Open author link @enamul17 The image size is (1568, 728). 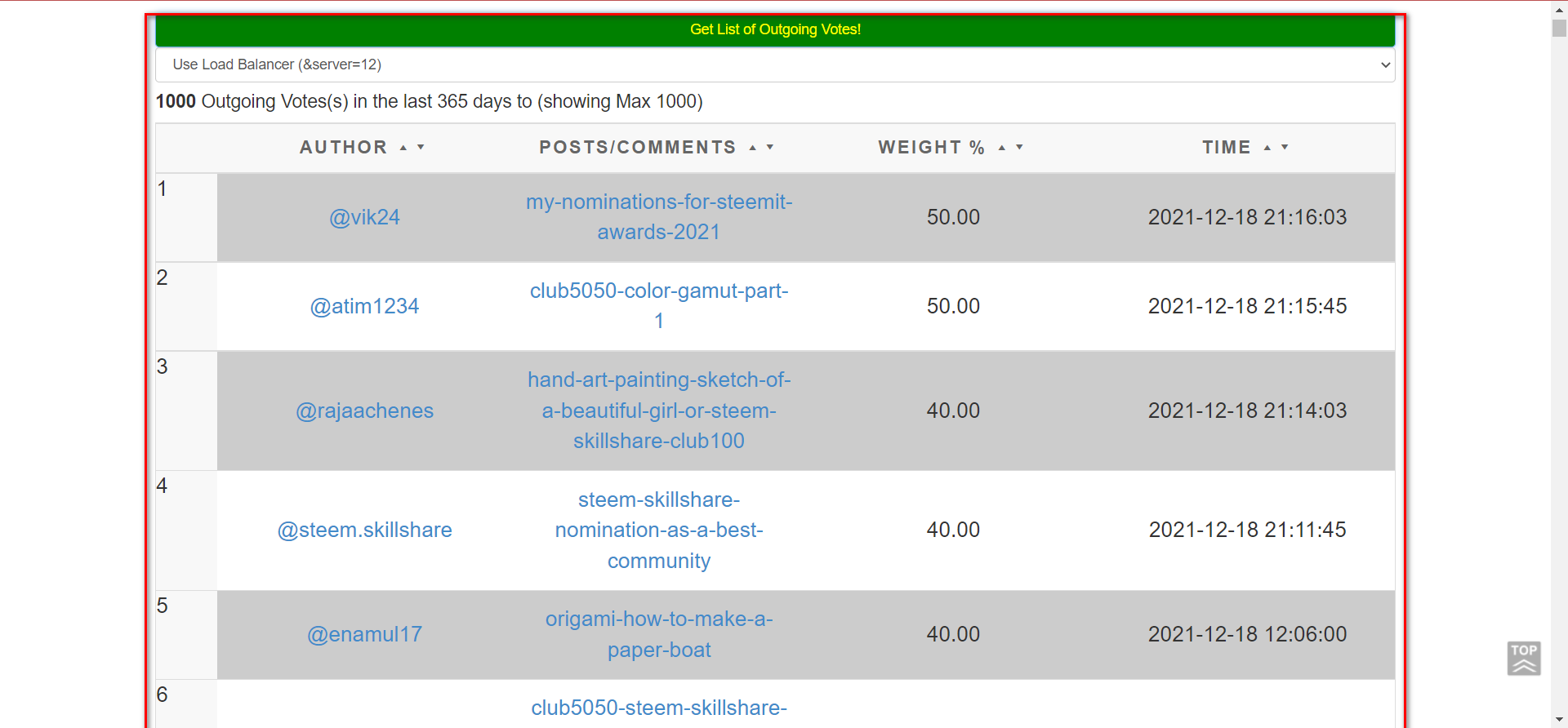point(364,634)
